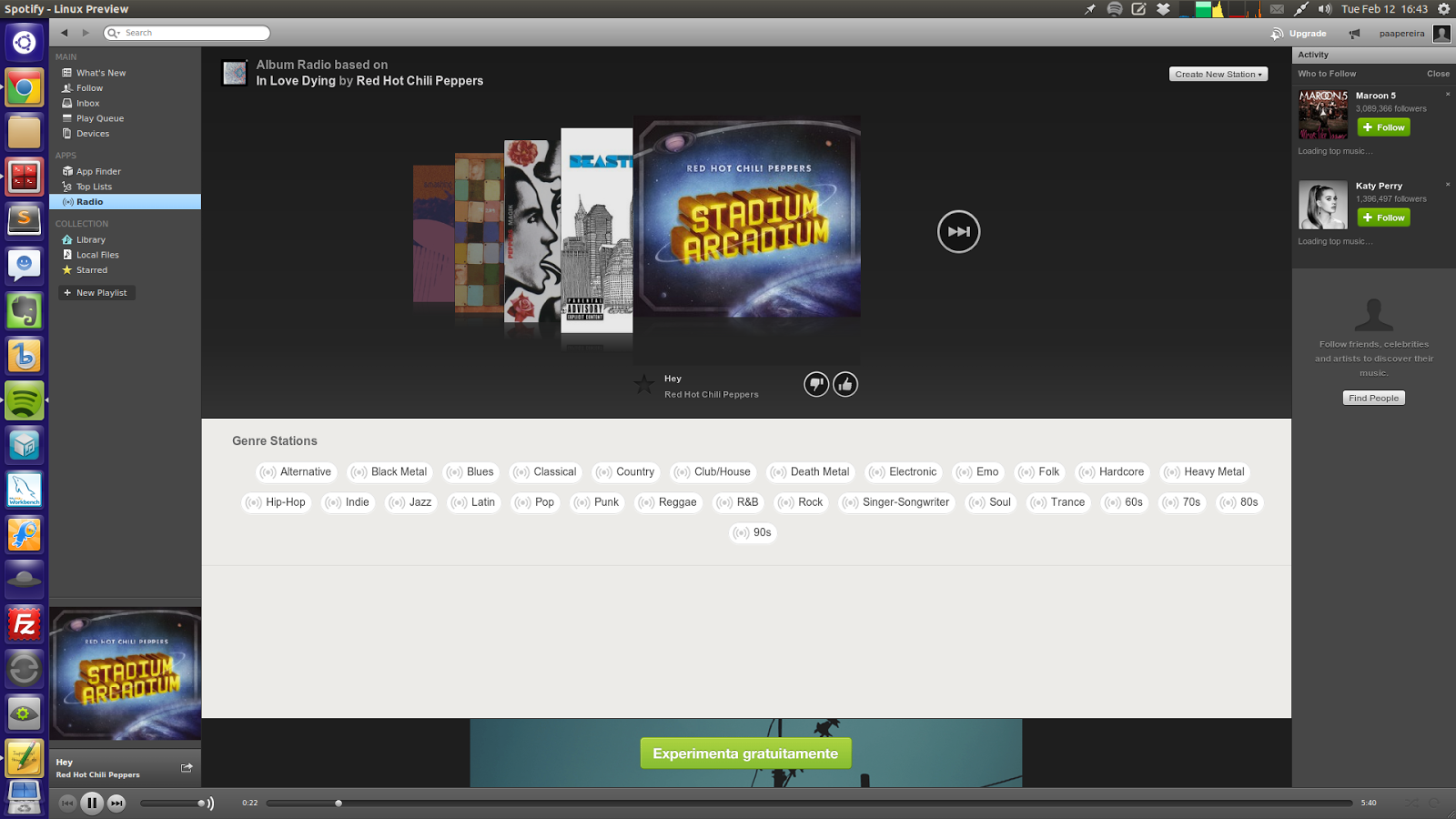This screenshot has width=1456, height=819.
Task: Focus the Search field
Action: pos(187,33)
